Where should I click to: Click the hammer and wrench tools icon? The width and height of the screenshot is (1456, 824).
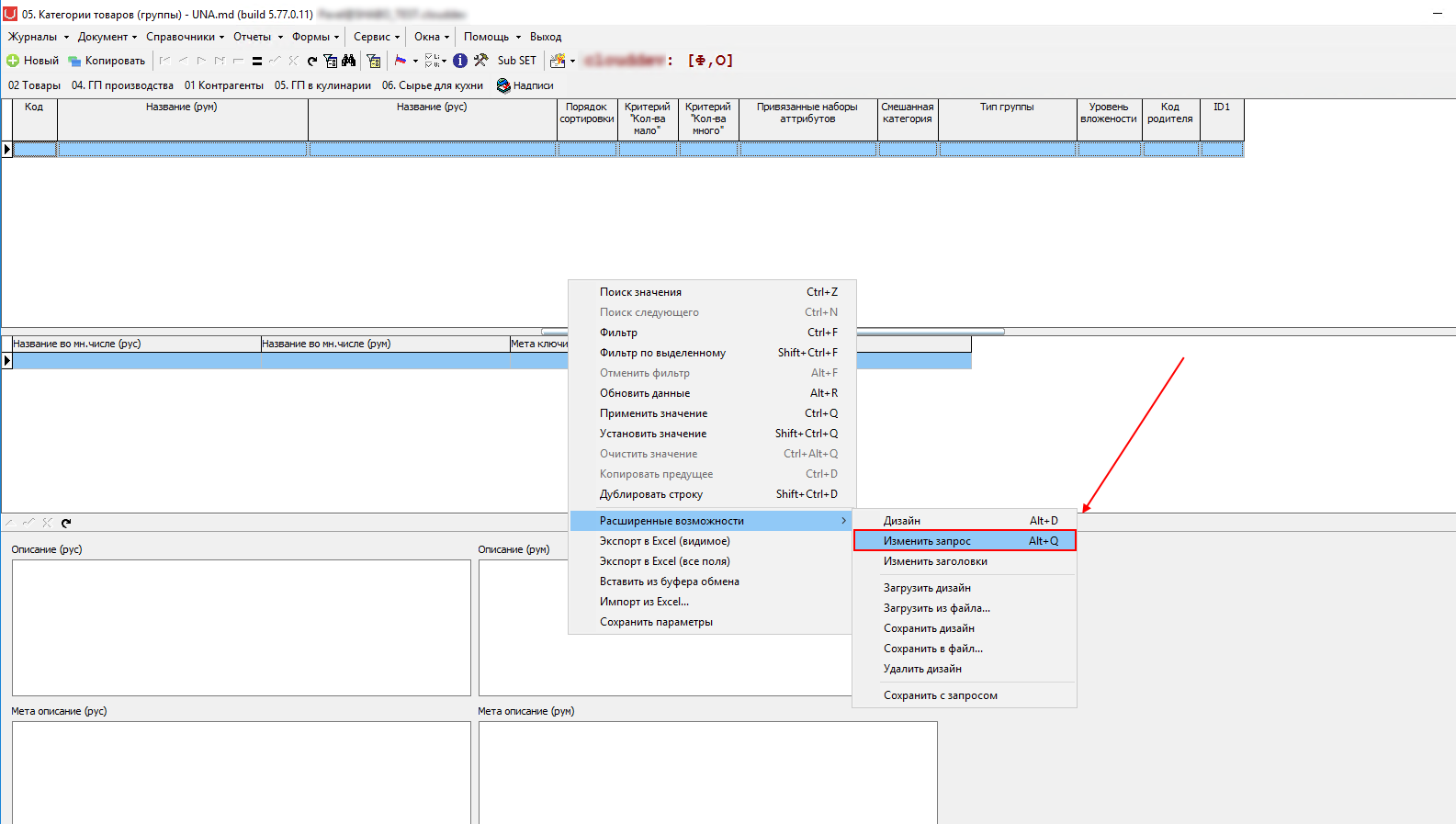coord(480,61)
